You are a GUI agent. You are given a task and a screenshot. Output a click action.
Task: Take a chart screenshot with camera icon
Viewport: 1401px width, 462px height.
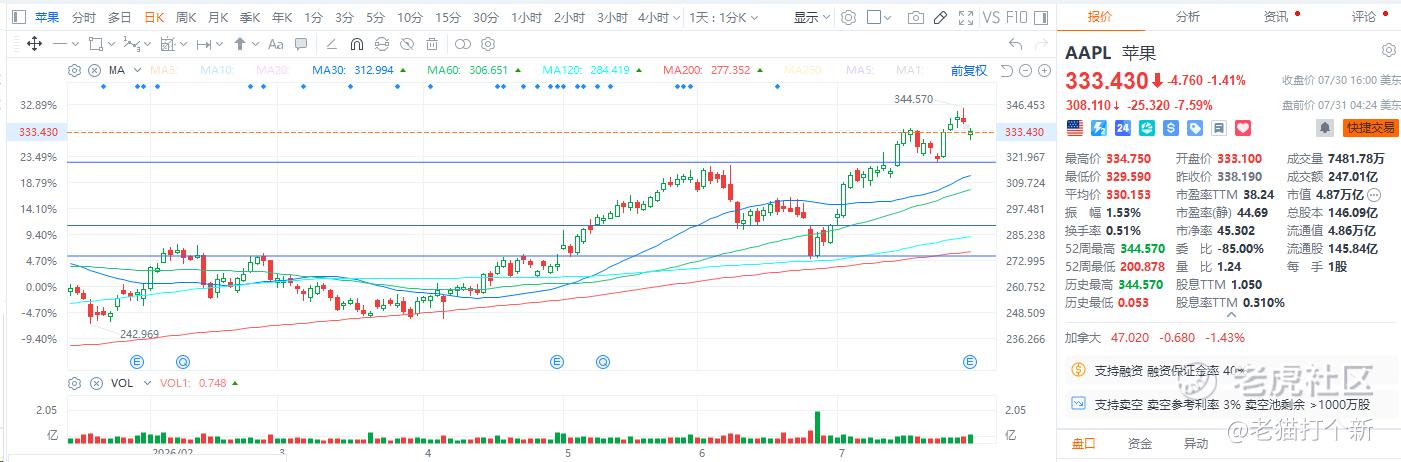click(x=915, y=17)
